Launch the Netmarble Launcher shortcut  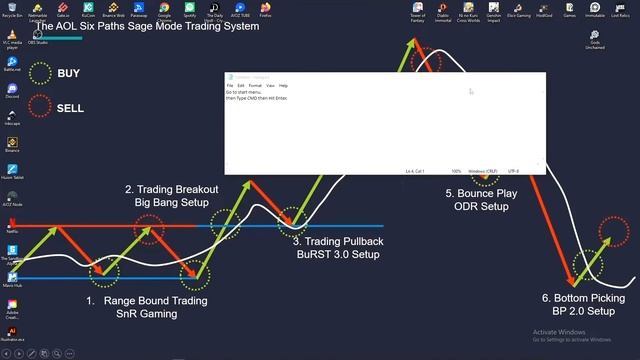(x=38, y=11)
